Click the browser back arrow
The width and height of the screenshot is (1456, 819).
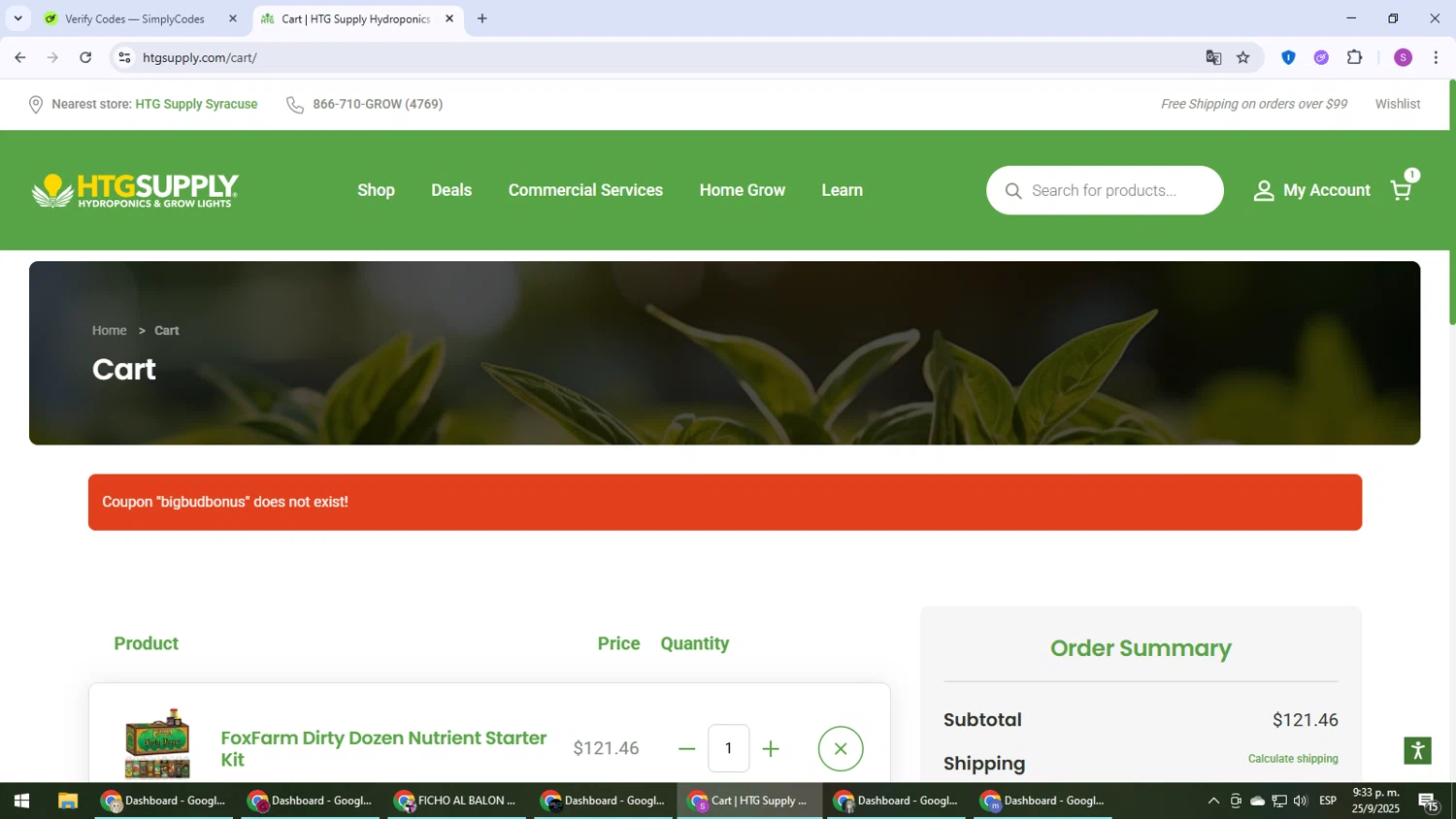coord(20,57)
